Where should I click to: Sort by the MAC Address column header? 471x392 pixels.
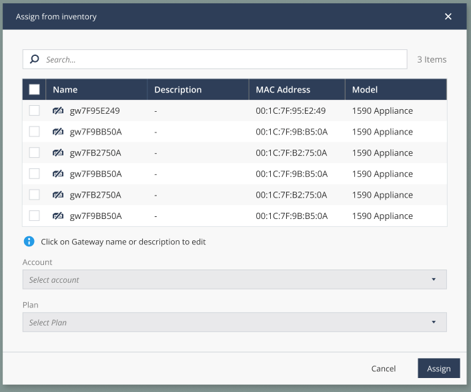283,90
